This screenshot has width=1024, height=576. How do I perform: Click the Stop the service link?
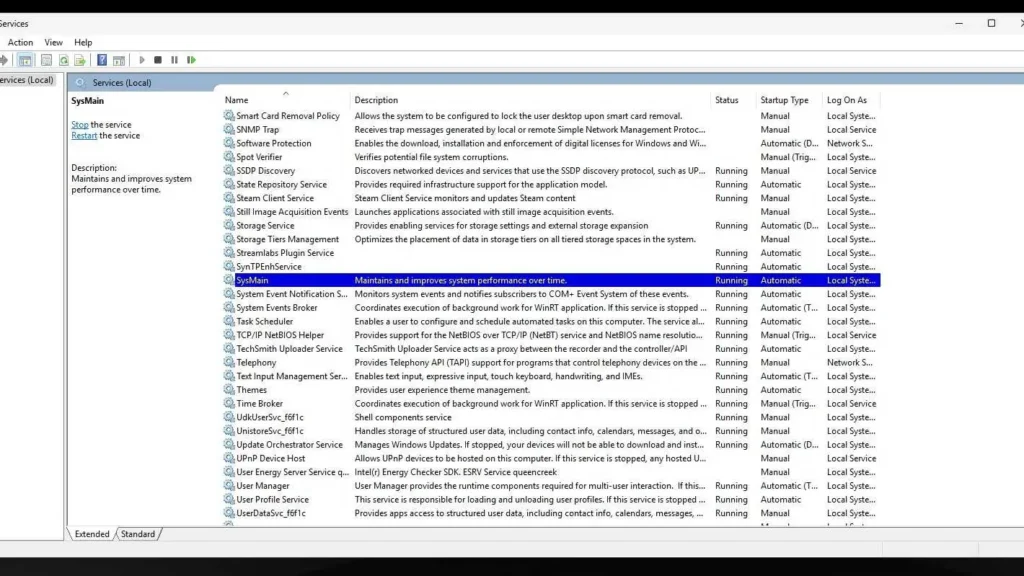click(x=80, y=124)
